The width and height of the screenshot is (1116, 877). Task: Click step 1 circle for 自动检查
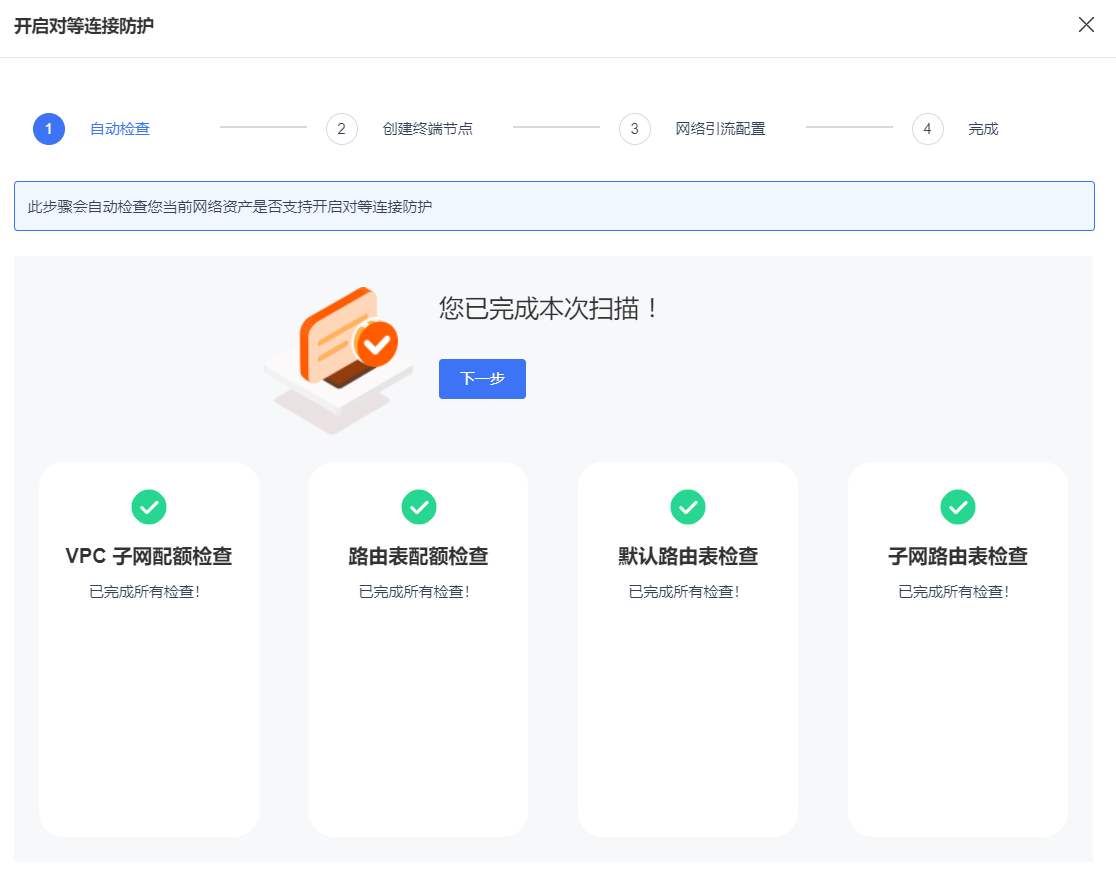(x=49, y=129)
